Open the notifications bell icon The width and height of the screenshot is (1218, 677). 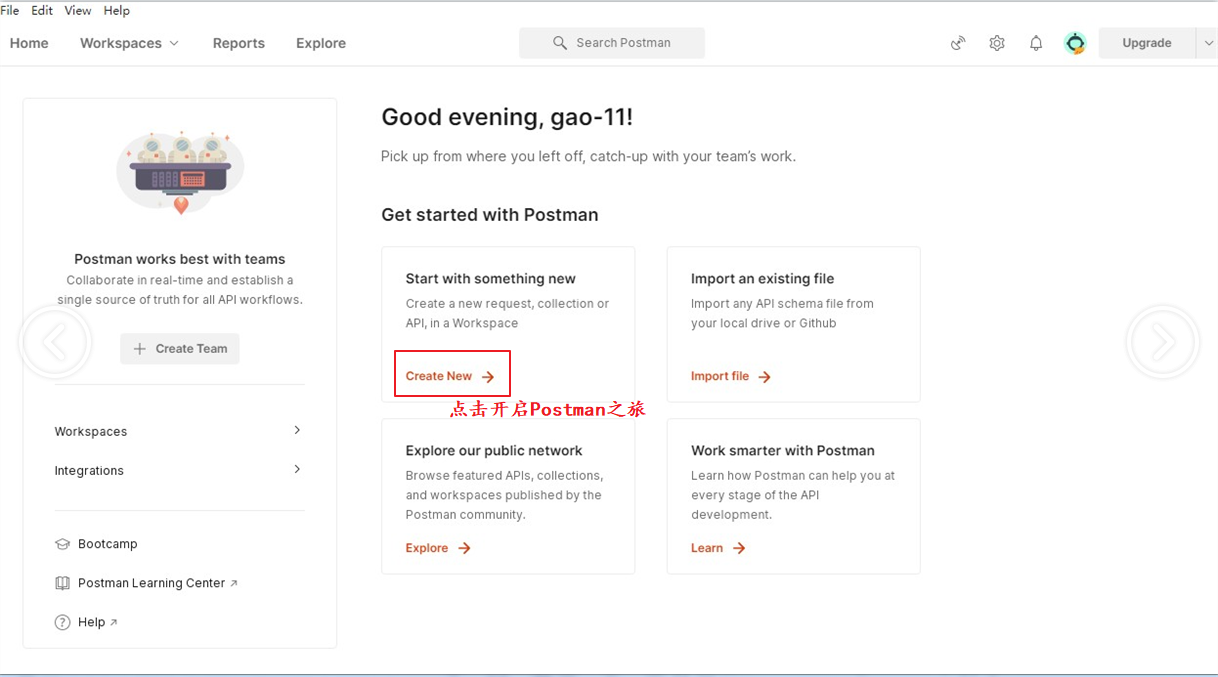1036,43
